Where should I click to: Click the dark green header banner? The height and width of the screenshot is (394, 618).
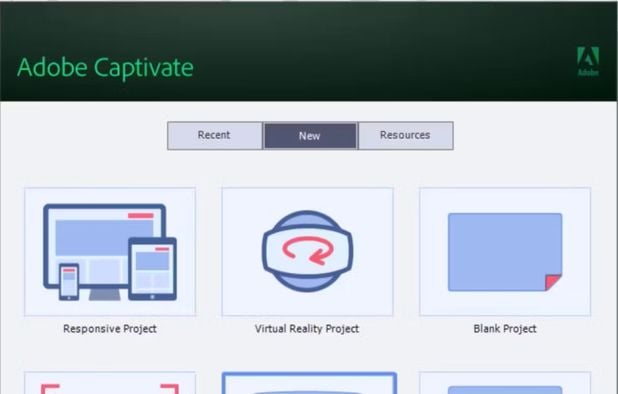(309, 51)
